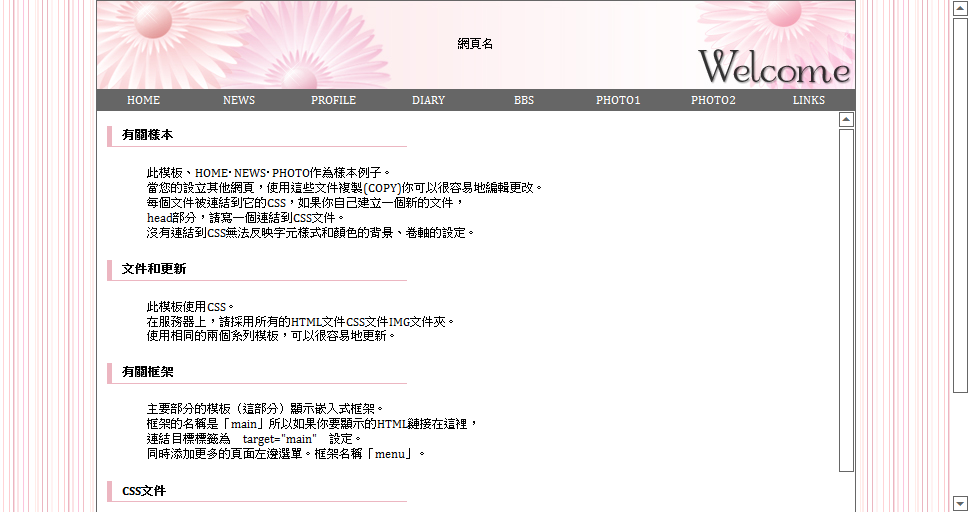The height and width of the screenshot is (512, 969).
Task: Click the 網頁名 site title text
Action: [x=475, y=44]
